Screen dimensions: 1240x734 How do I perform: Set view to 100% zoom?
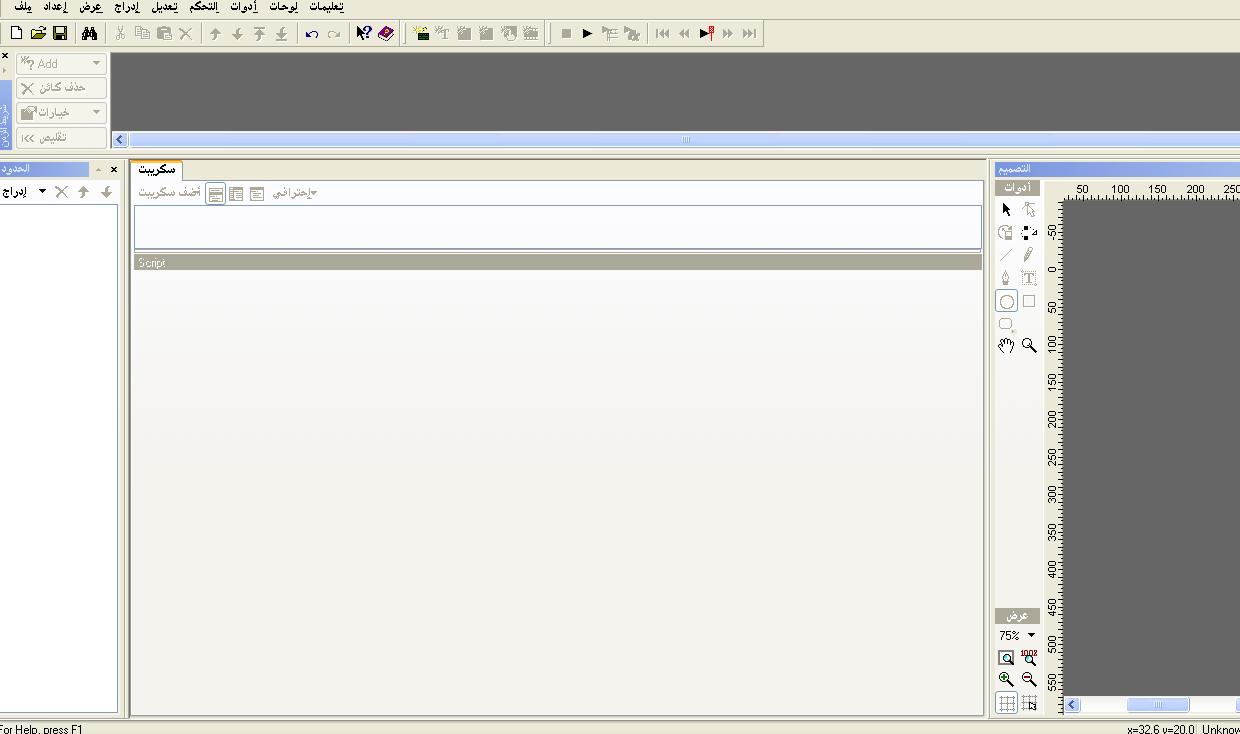click(x=1029, y=658)
